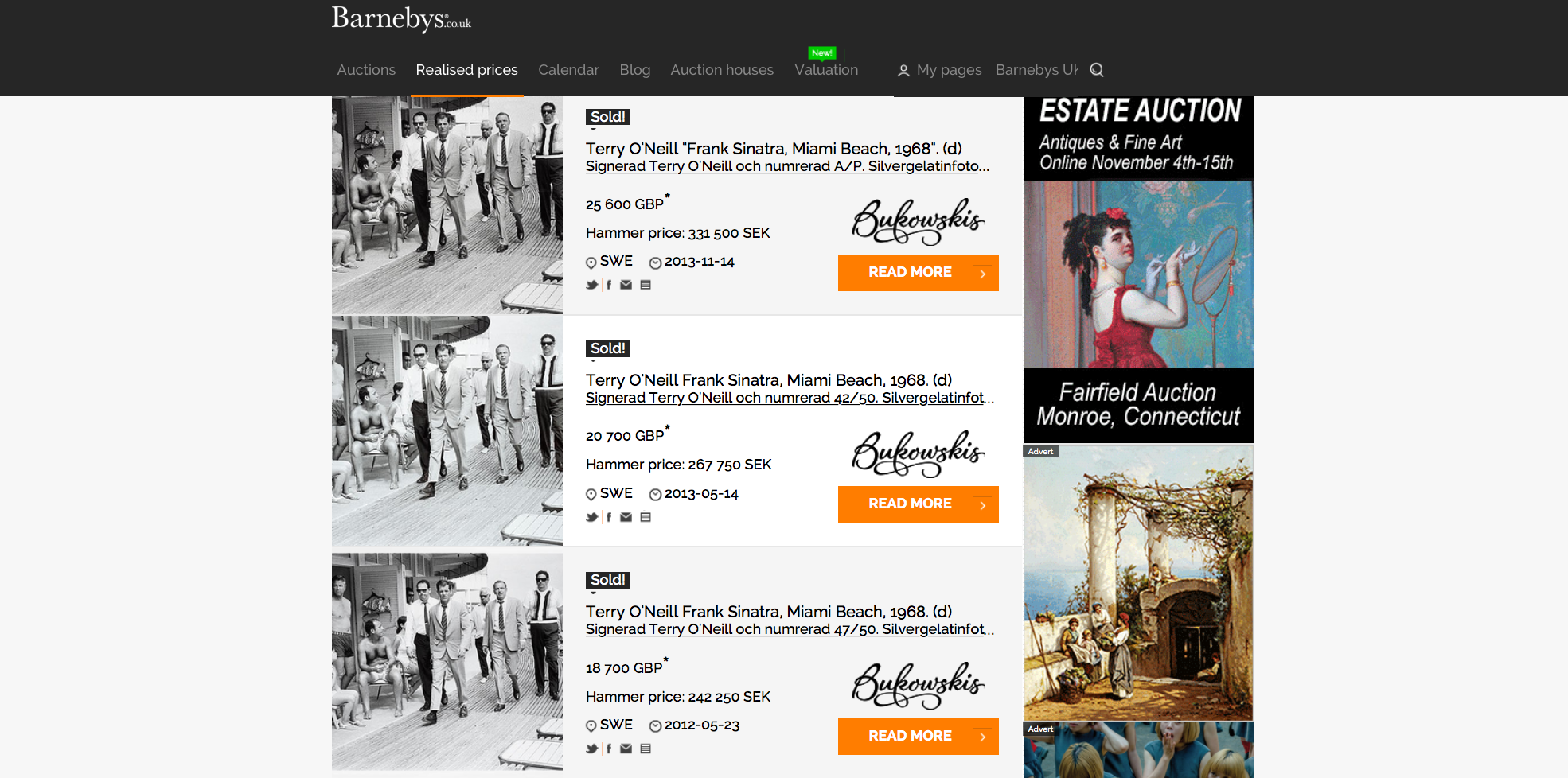The height and width of the screenshot is (778, 1568).
Task: Open the search magnifier icon
Action: pyautogui.click(x=1097, y=70)
